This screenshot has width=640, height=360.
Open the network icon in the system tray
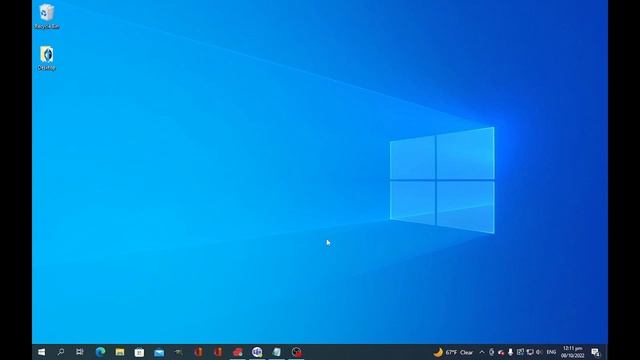[530, 352]
